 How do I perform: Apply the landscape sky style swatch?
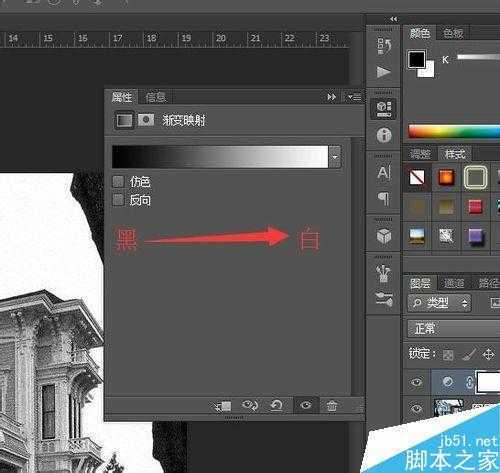coord(417,236)
